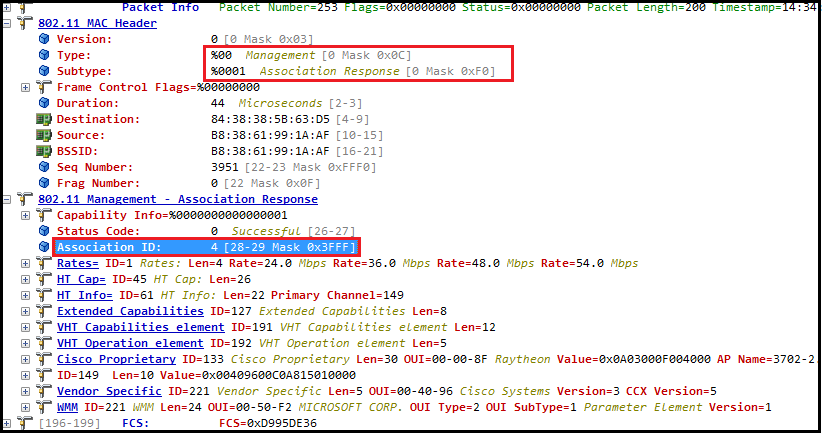This screenshot has width=822, height=433.
Task: Expand the Frame Control Flags node
Action: [x=26, y=87]
